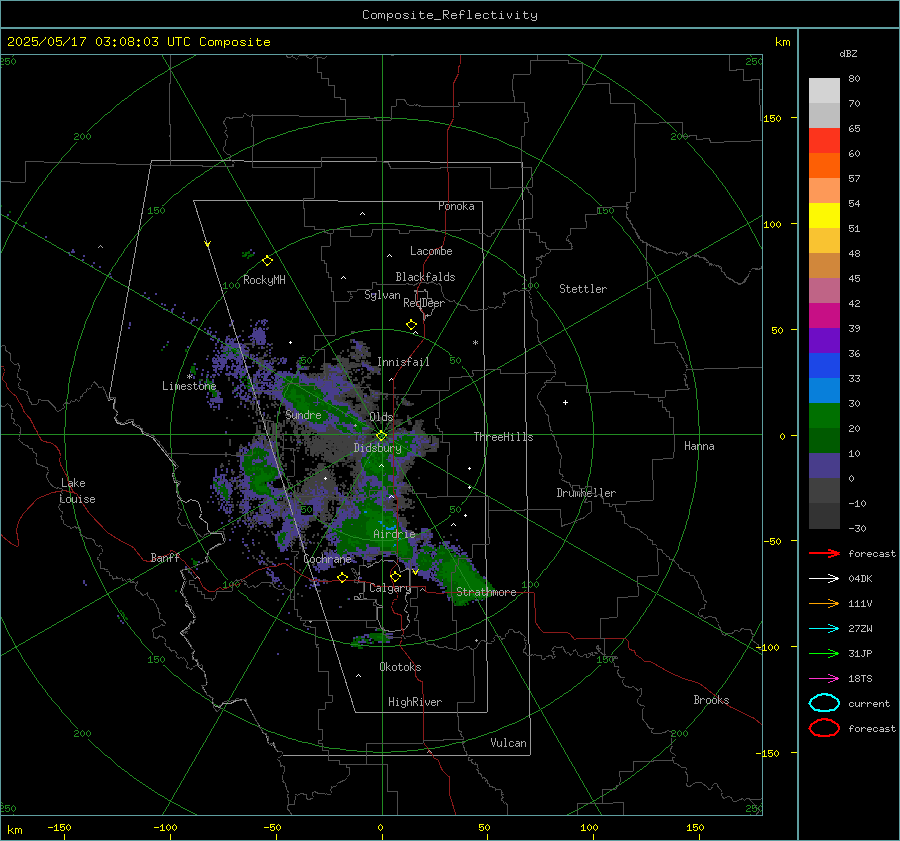Pick the purple 36-39 dBZ swatch
The width and height of the screenshot is (900, 841).
pyautogui.click(x=824, y=341)
